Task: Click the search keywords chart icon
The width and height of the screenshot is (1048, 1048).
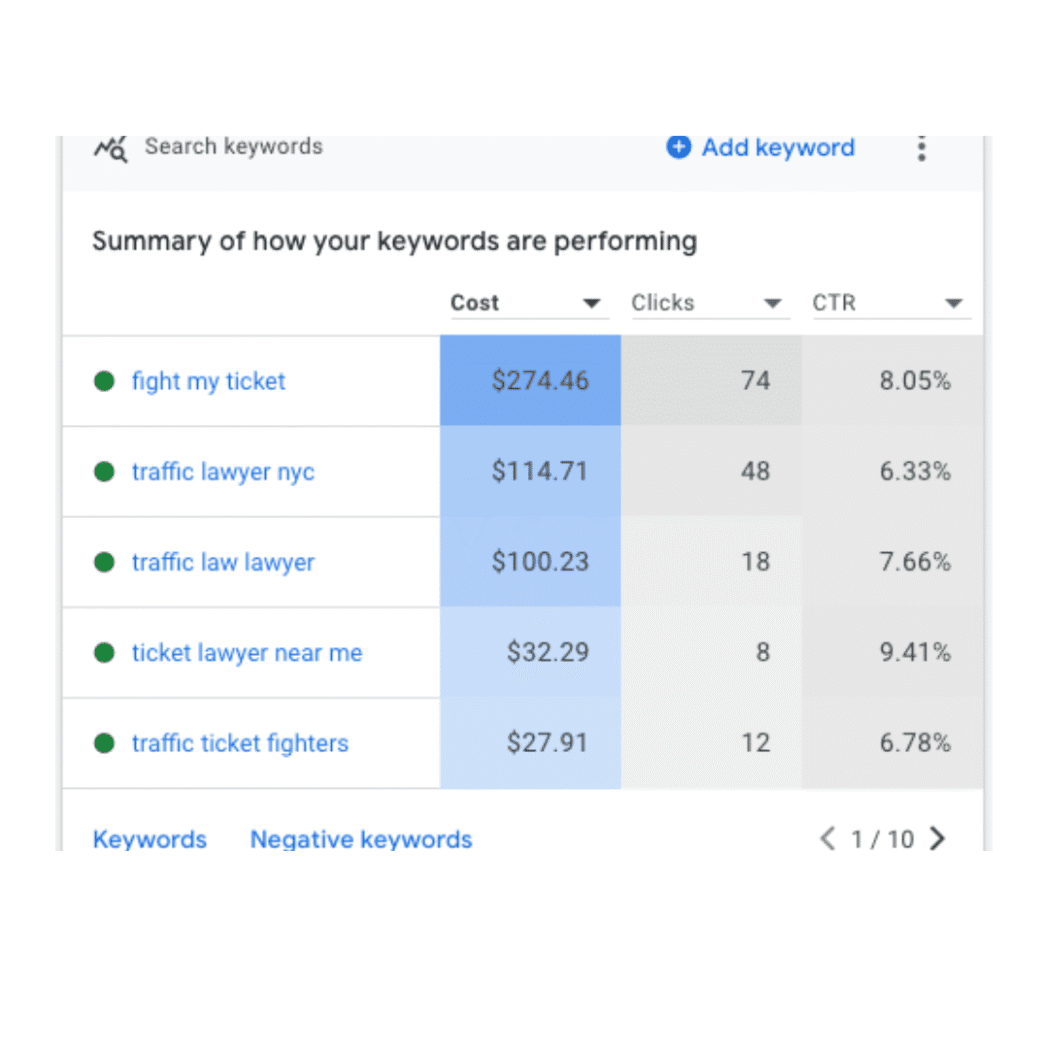Action: tap(111, 148)
